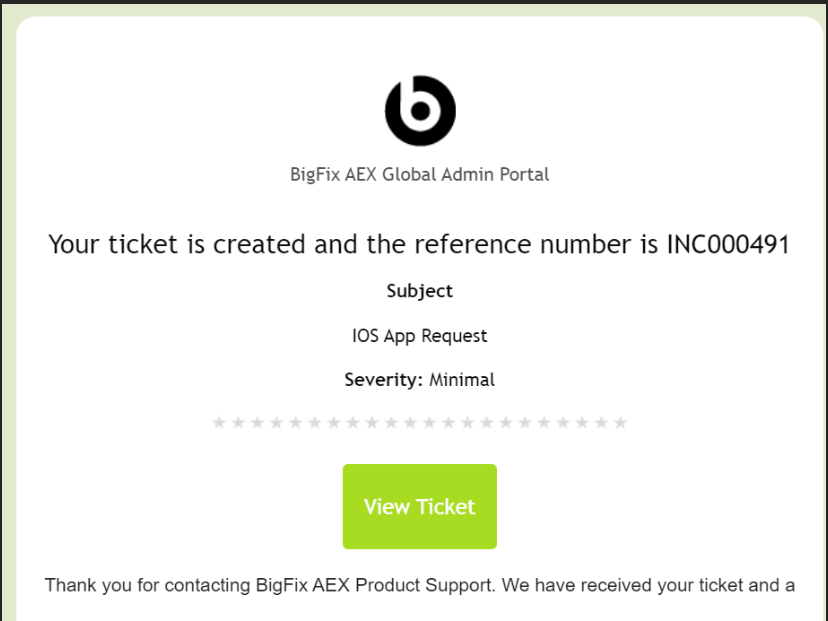Click the Minimal severity value
828x621 pixels.
(x=462, y=380)
